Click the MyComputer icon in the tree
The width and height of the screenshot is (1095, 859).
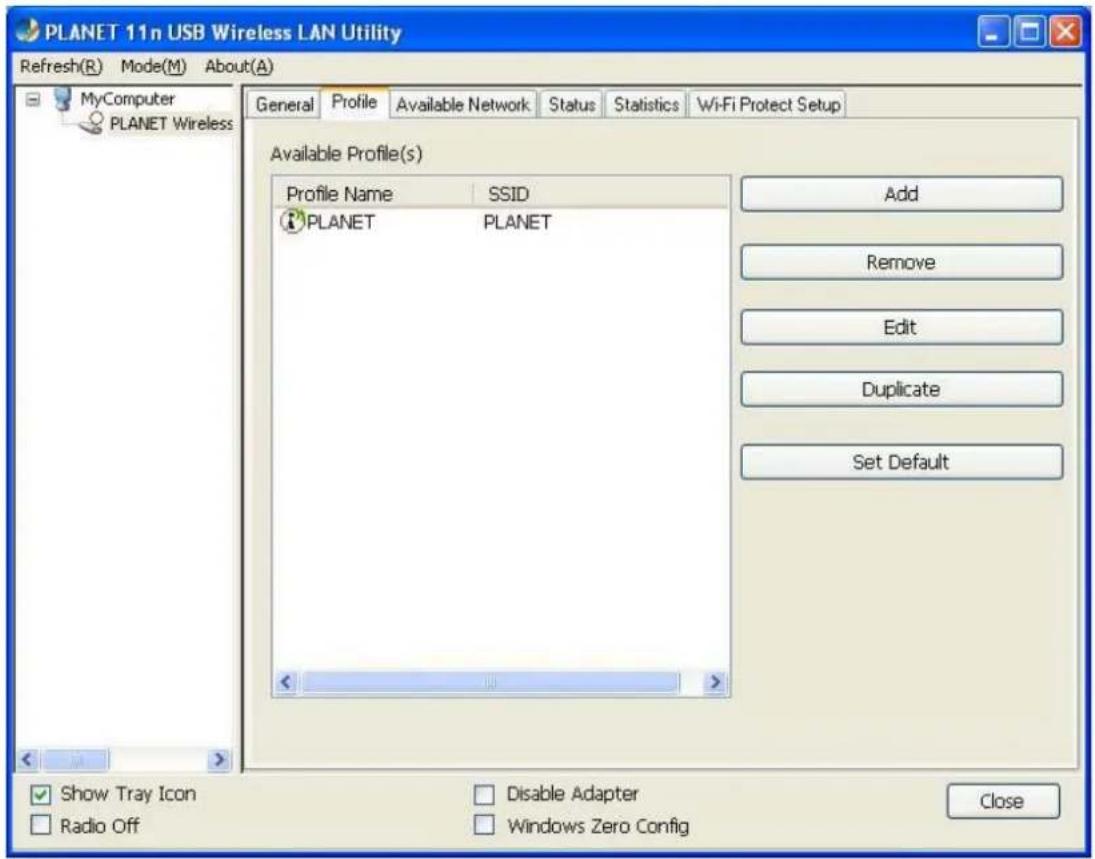coord(63,98)
